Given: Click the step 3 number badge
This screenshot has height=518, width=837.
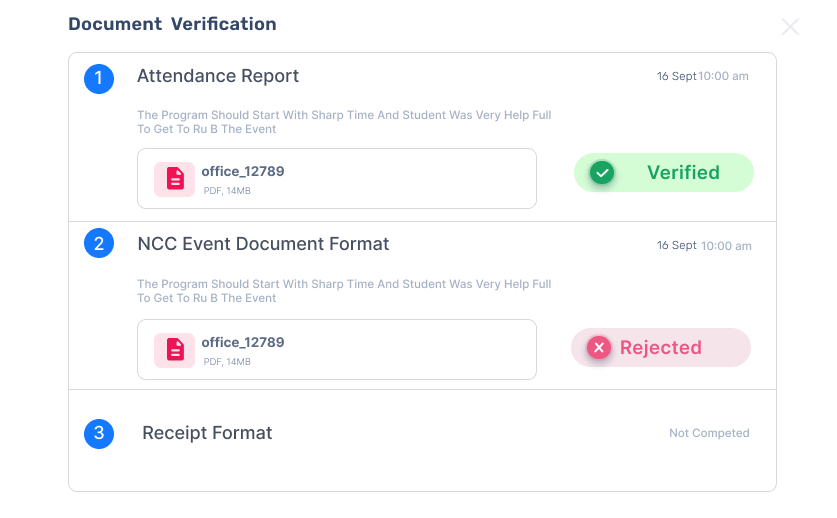Looking at the screenshot, I should click(99, 433).
